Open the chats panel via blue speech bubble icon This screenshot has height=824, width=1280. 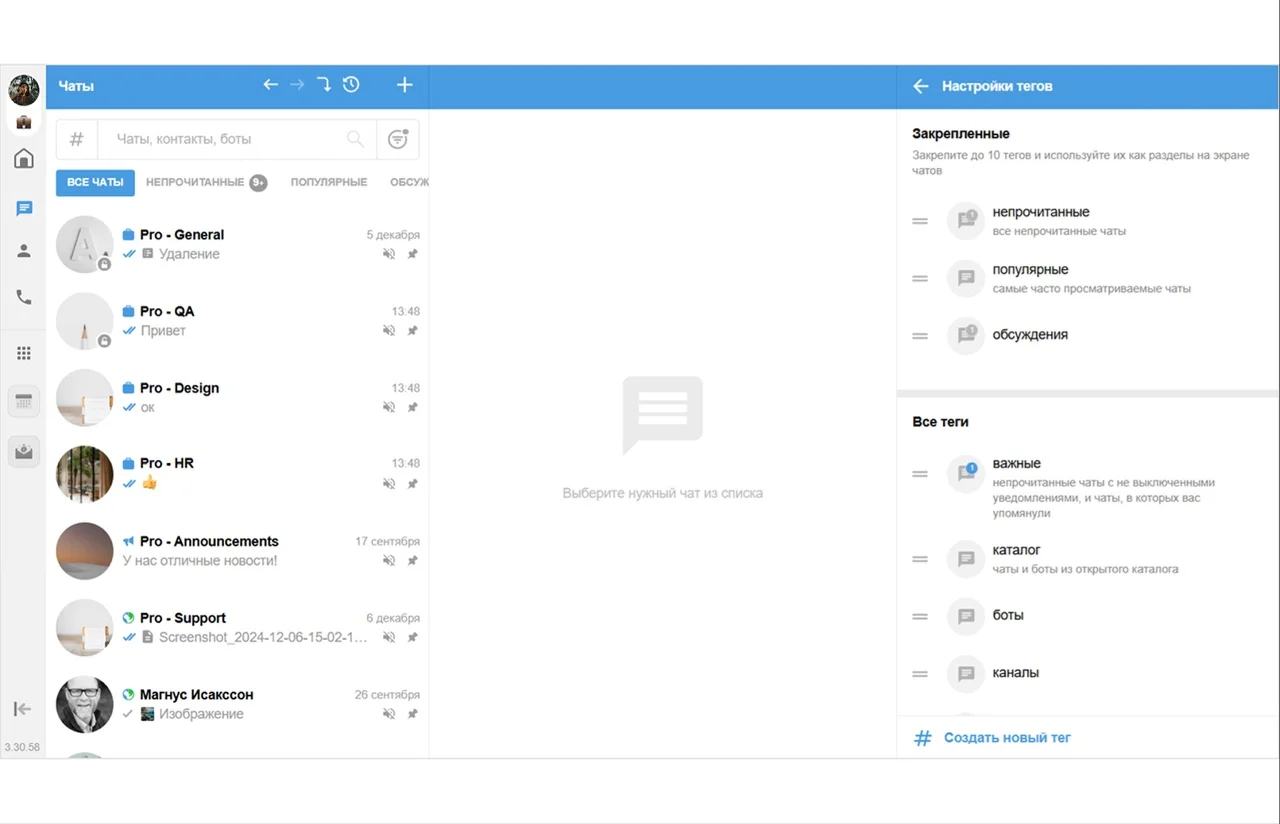point(23,208)
